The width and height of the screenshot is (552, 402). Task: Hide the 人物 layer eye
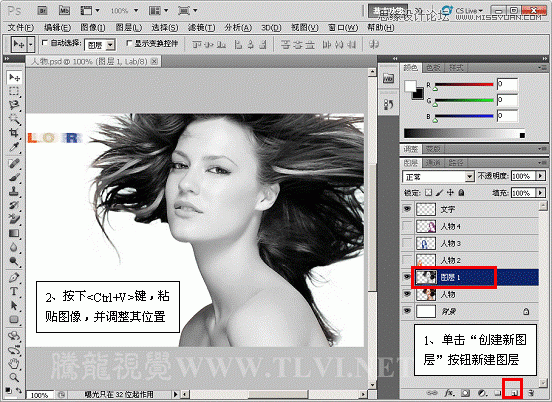407,294
